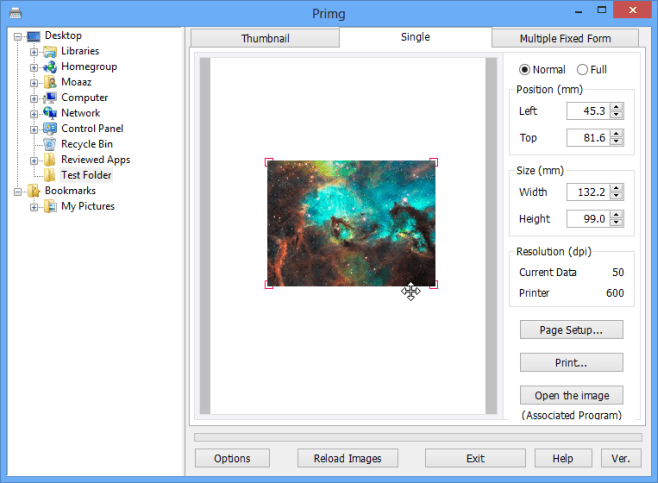
Task: Select the Full radio button
Action: pyautogui.click(x=582, y=70)
